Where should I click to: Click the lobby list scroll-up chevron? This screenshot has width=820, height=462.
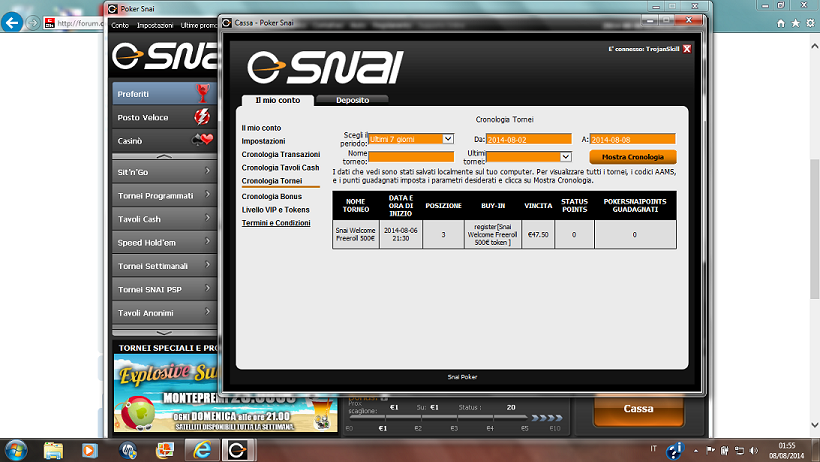[x=164, y=156]
